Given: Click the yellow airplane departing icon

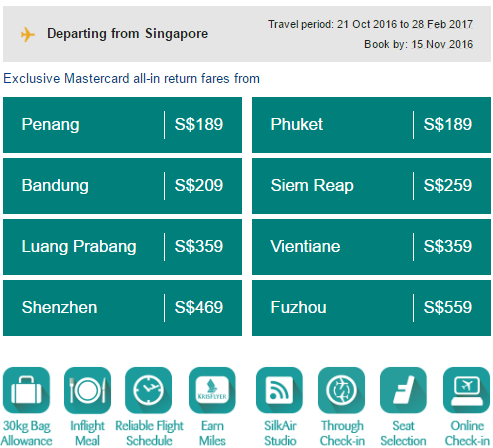Looking at the screenshot, I should tap(28, 34).
